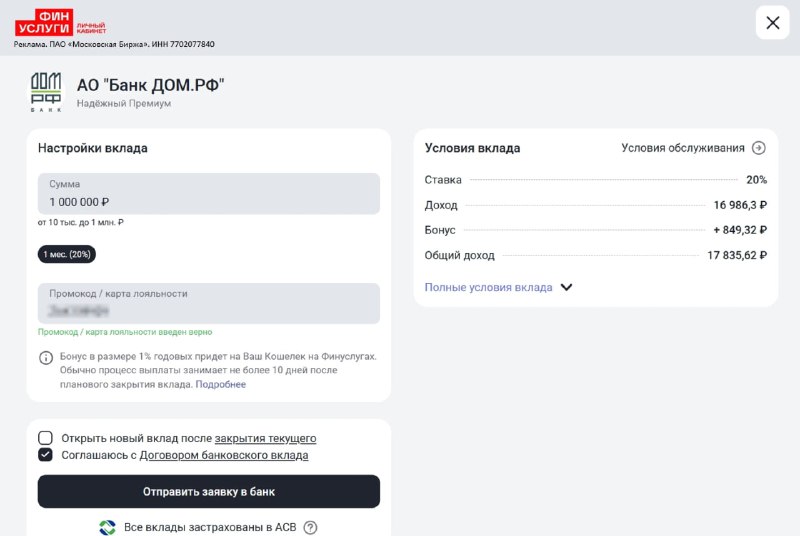Click the от 10 тыс. до 1 млн. hint
Screen dimensions: 800x536
coord(81,222)
